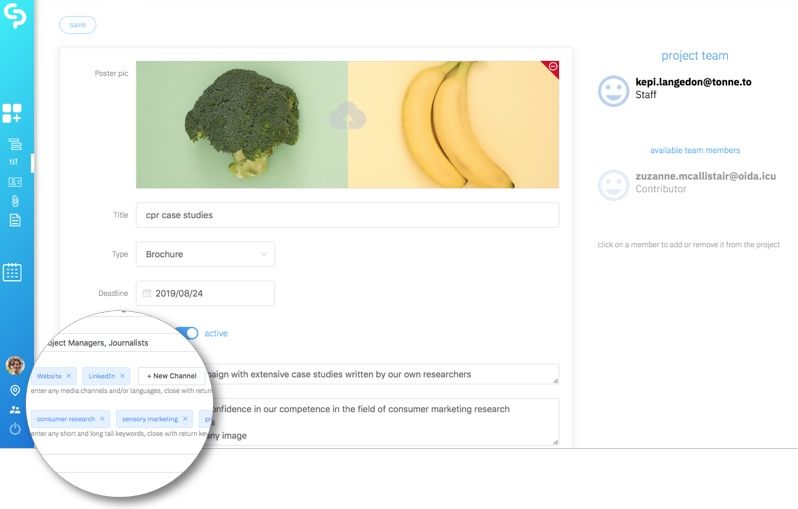The image size is (798, 509).
Task: Click the calendar icon in the sidebar
Action: point(12,272)
